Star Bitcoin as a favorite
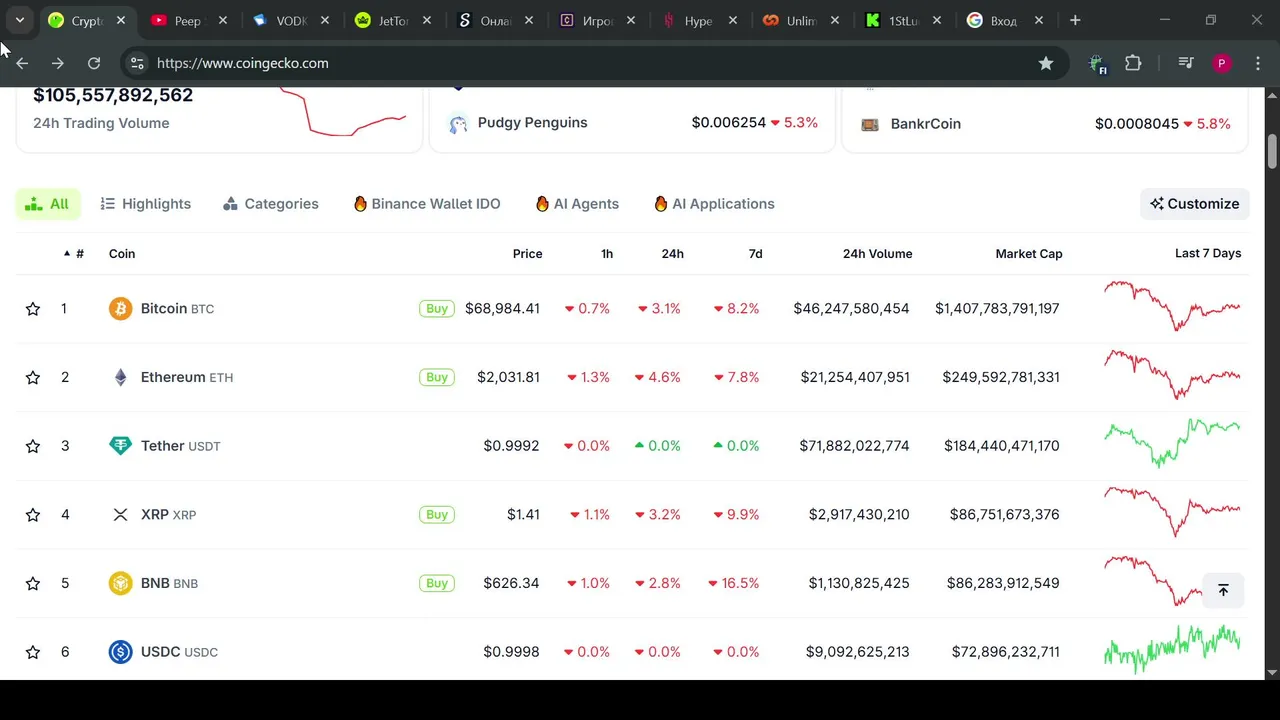The height and width of the screenshot is (720, 1280). pyautogui.click(x=33, y=309)
